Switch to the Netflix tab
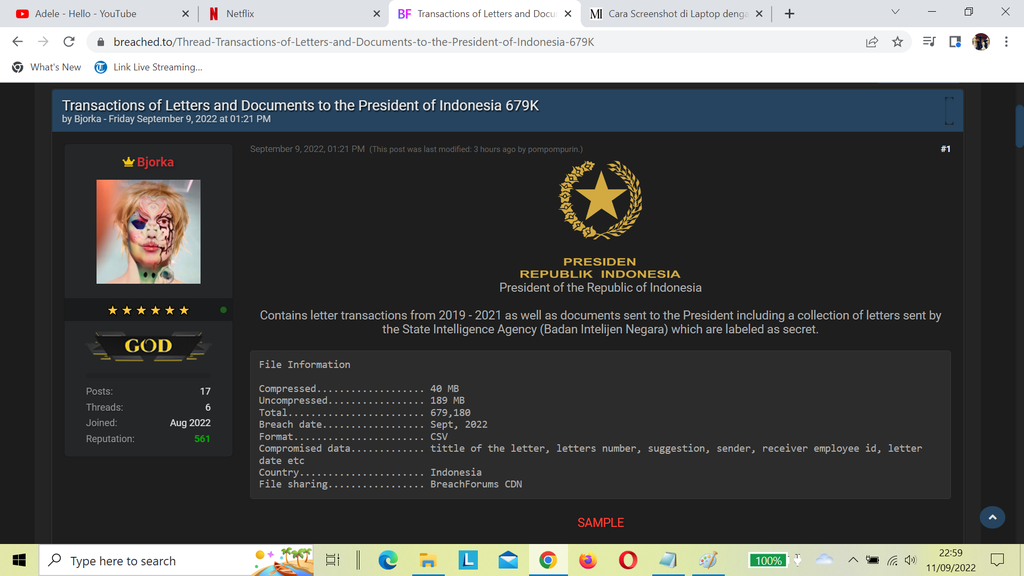The image size is (1024, 576). coord(290,14)
